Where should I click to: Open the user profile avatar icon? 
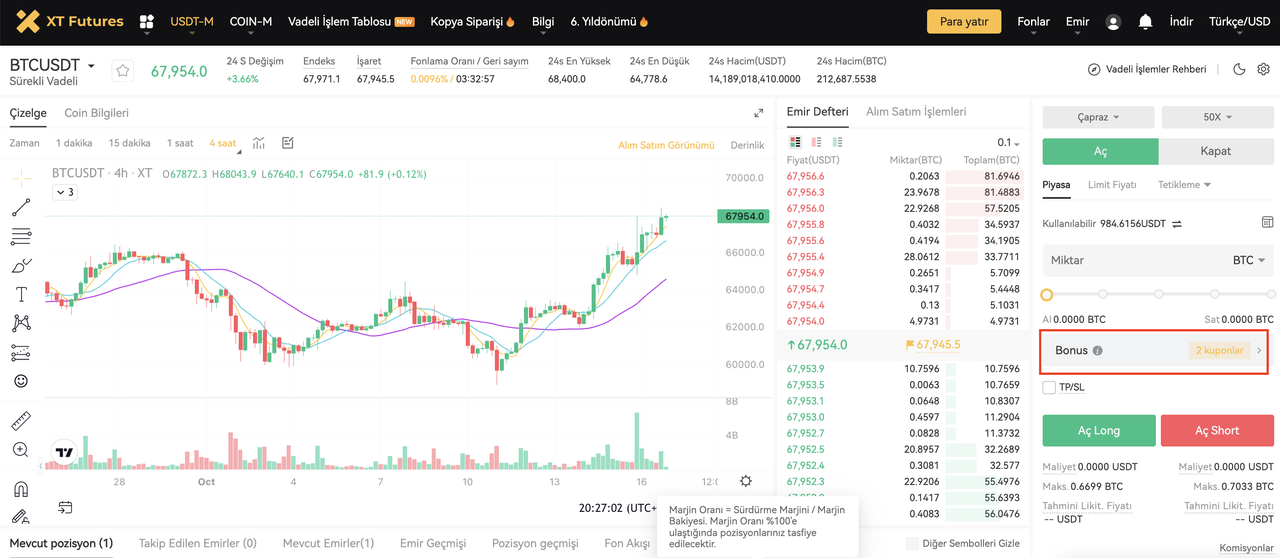[1113, 22]
